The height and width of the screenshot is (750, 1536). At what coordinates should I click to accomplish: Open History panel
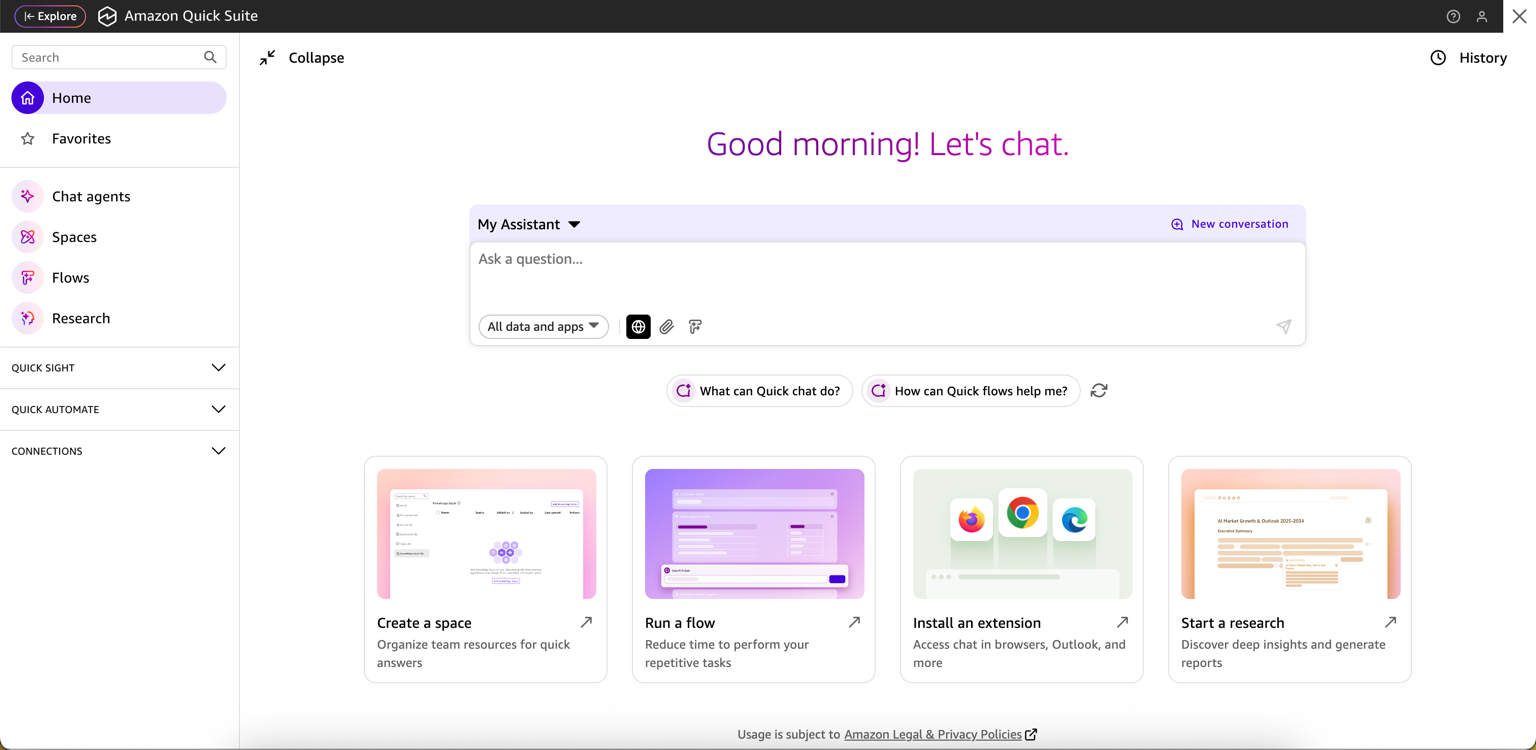[1468, 58]
